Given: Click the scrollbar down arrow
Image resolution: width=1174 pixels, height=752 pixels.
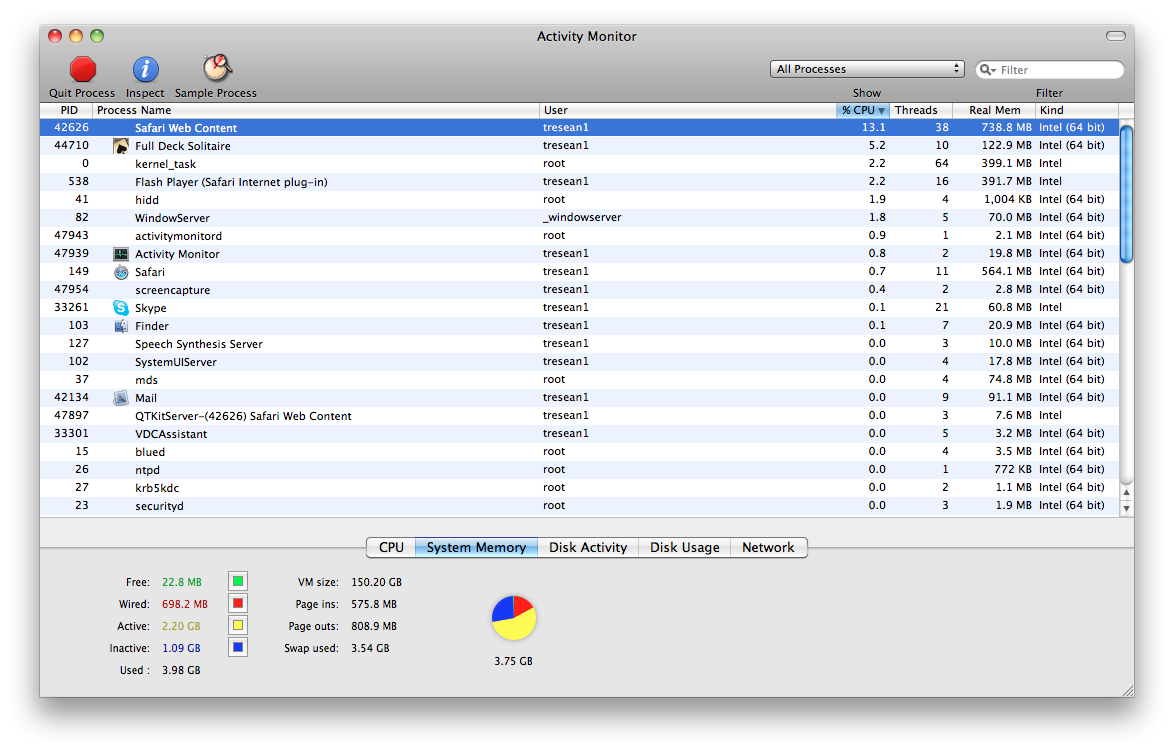Looking at the screenshot, I should [x=1126, y=509].
